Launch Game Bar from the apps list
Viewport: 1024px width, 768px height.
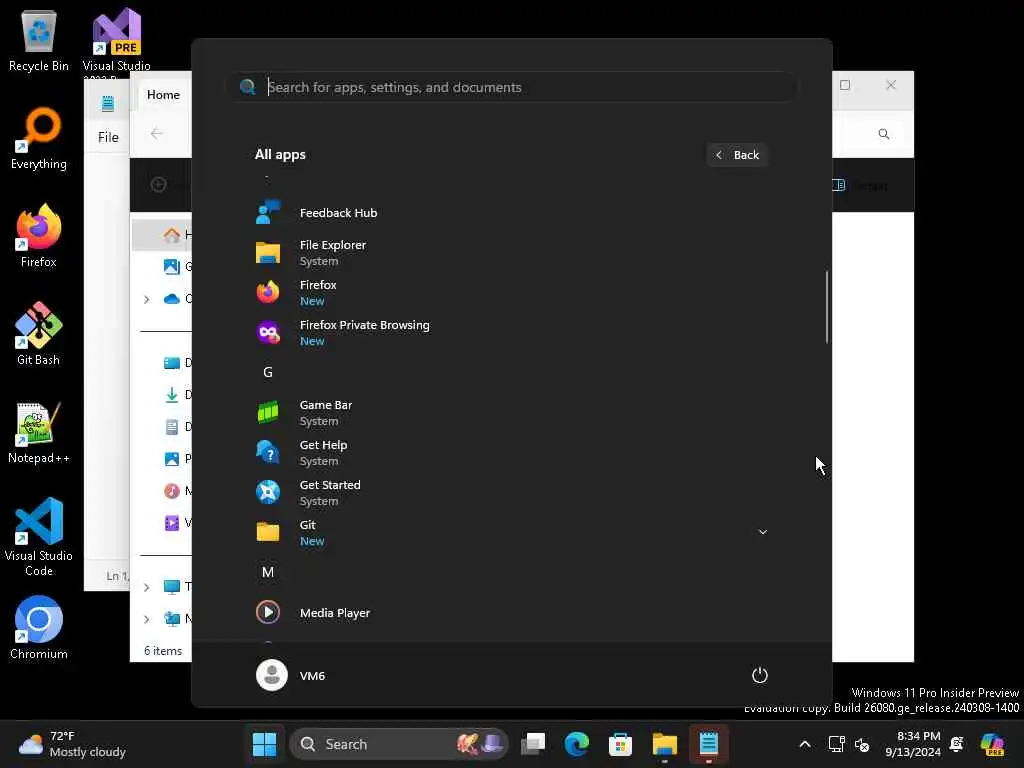[511, 413]
